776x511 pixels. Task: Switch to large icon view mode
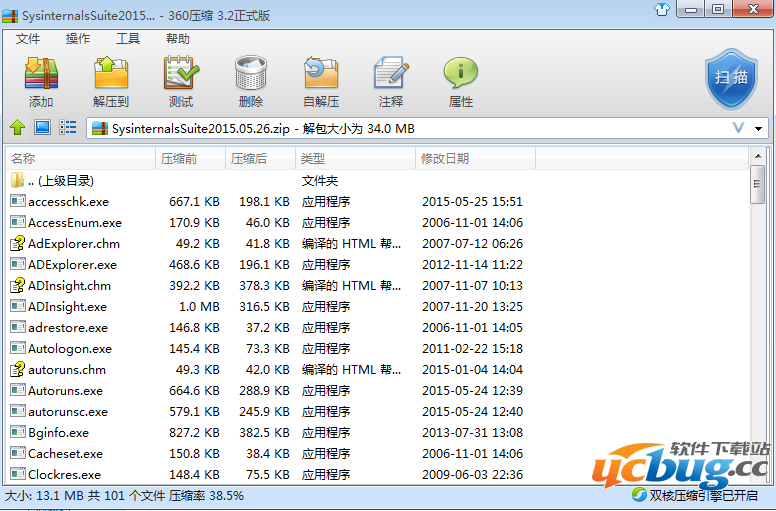click(42, 128)
